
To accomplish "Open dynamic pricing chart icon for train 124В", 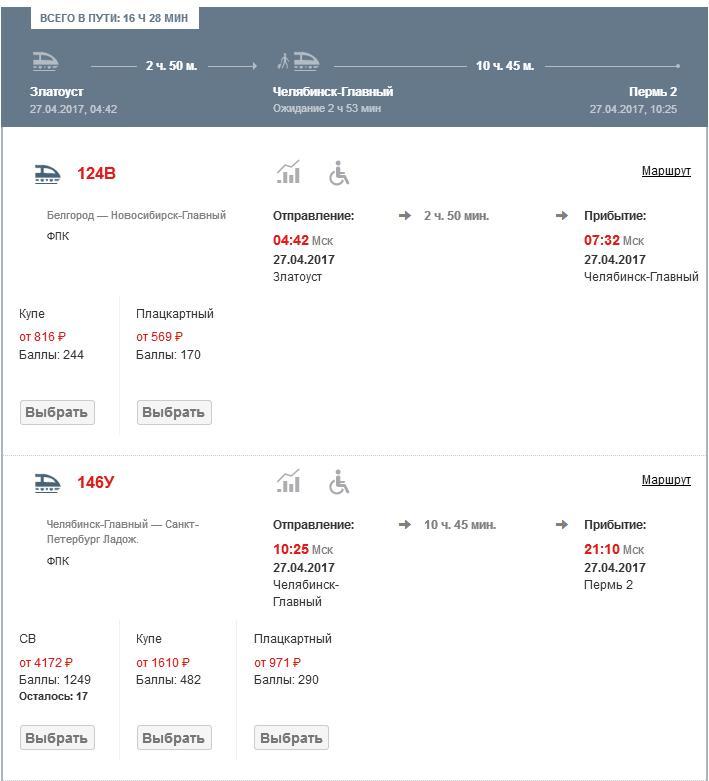I will (288, 173).
